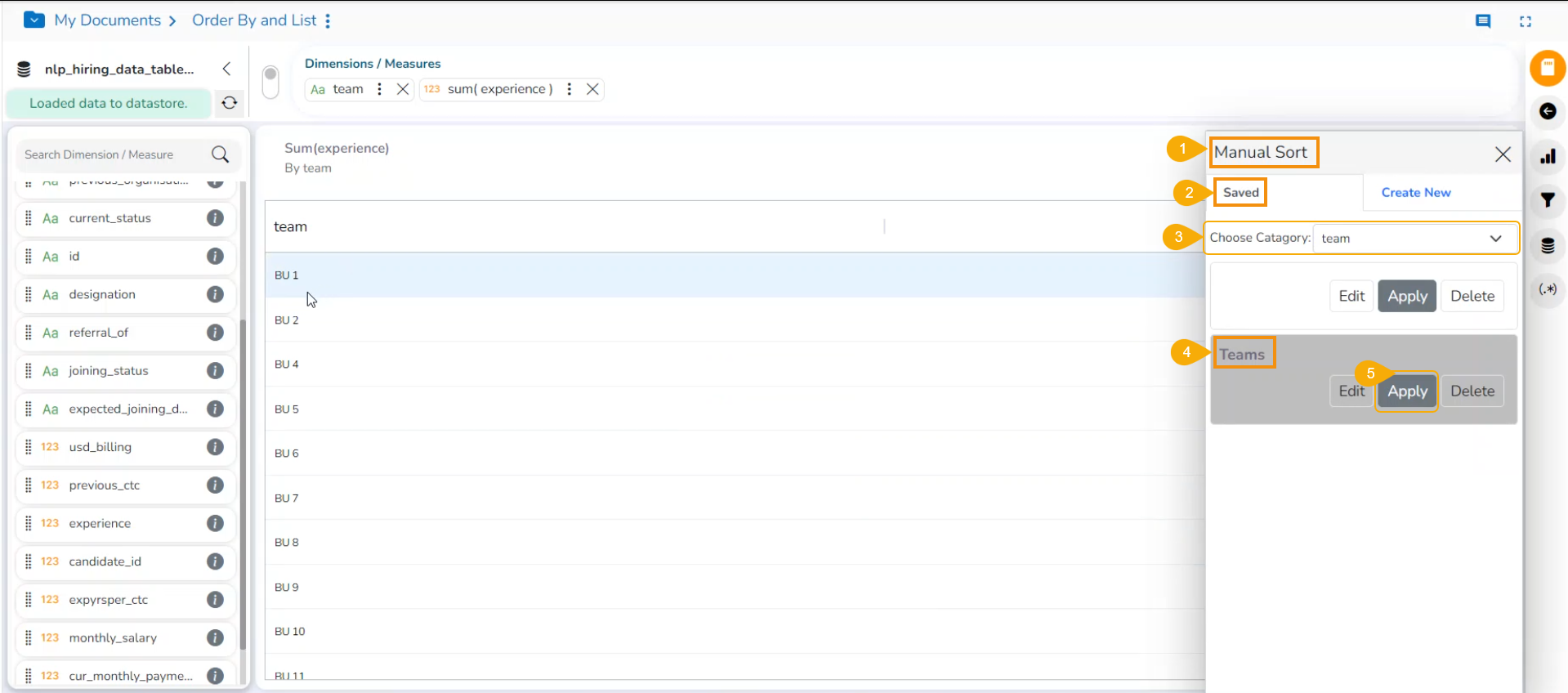Show info for previous_ctc field

click(215, 485)
